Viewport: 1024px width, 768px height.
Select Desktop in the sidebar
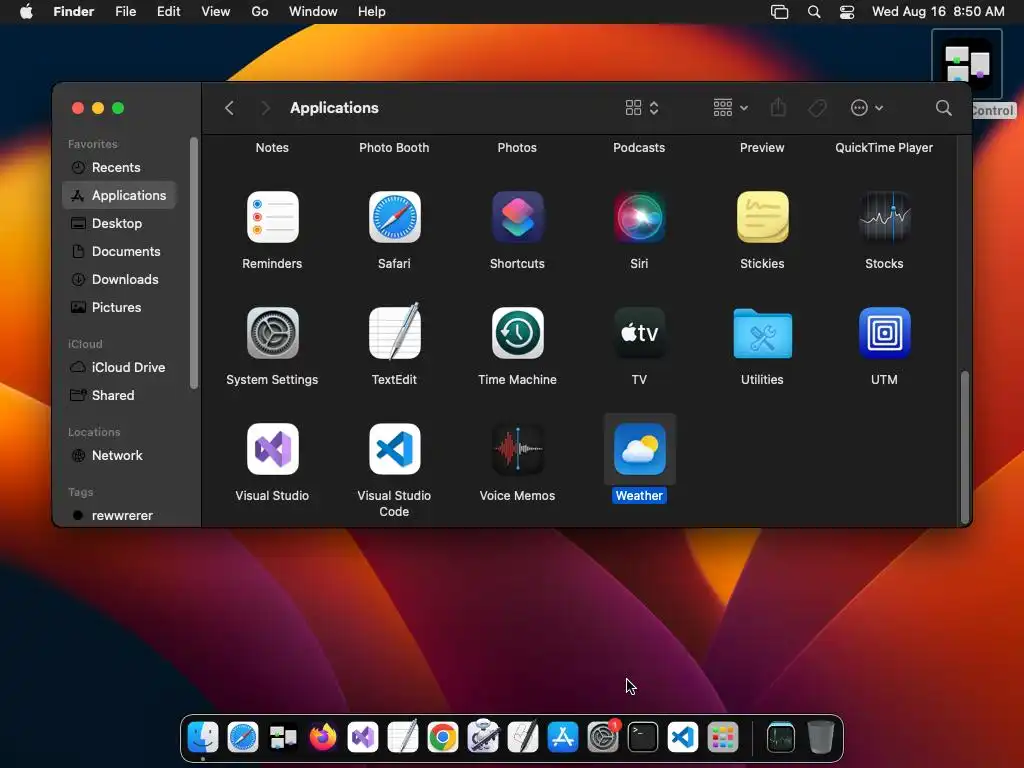[119, 223]
